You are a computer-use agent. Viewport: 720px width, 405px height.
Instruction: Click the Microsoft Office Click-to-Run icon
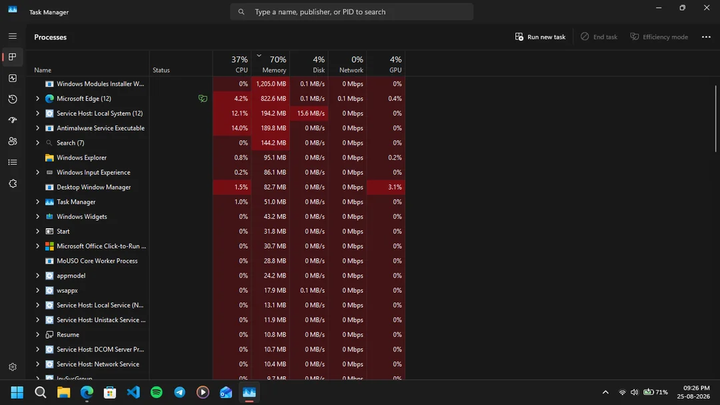(x=49, y=246)
